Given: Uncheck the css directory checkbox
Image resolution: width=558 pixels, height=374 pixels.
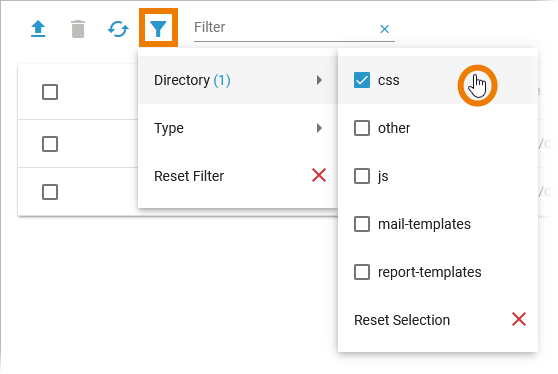Looking at the screenshot, I should click(x=362, y=80).
